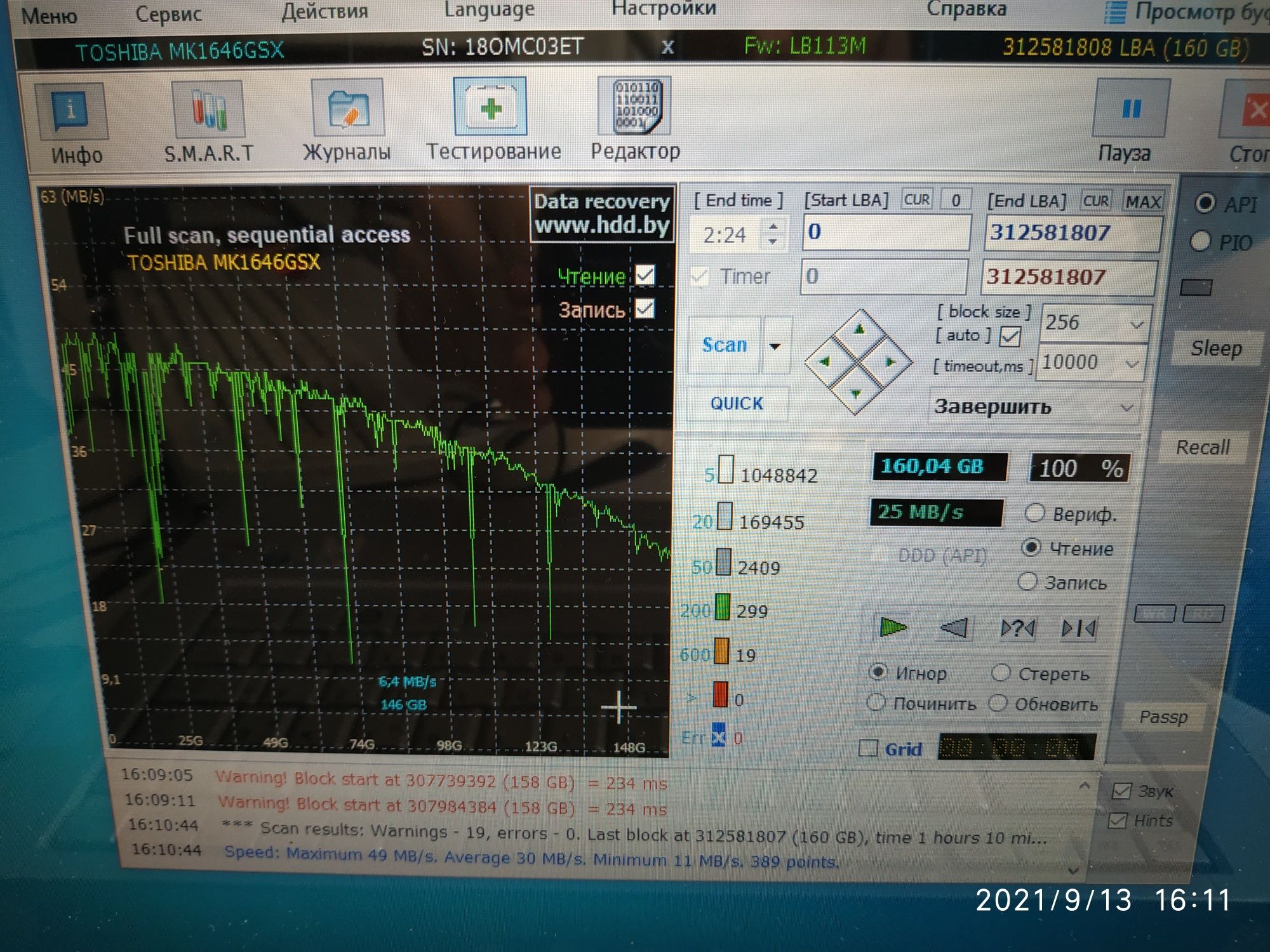This screenshot has width=1270, height=952.
Task: Select the Обновить refresh action radio
Action: click(x=998, y=703)
